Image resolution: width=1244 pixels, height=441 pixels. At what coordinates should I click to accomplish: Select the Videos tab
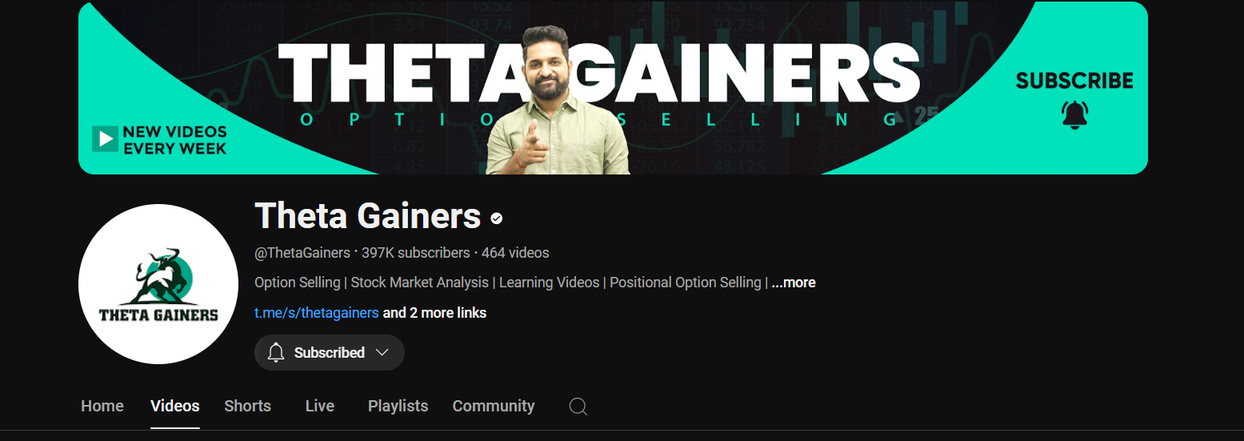tap(175, 406)
